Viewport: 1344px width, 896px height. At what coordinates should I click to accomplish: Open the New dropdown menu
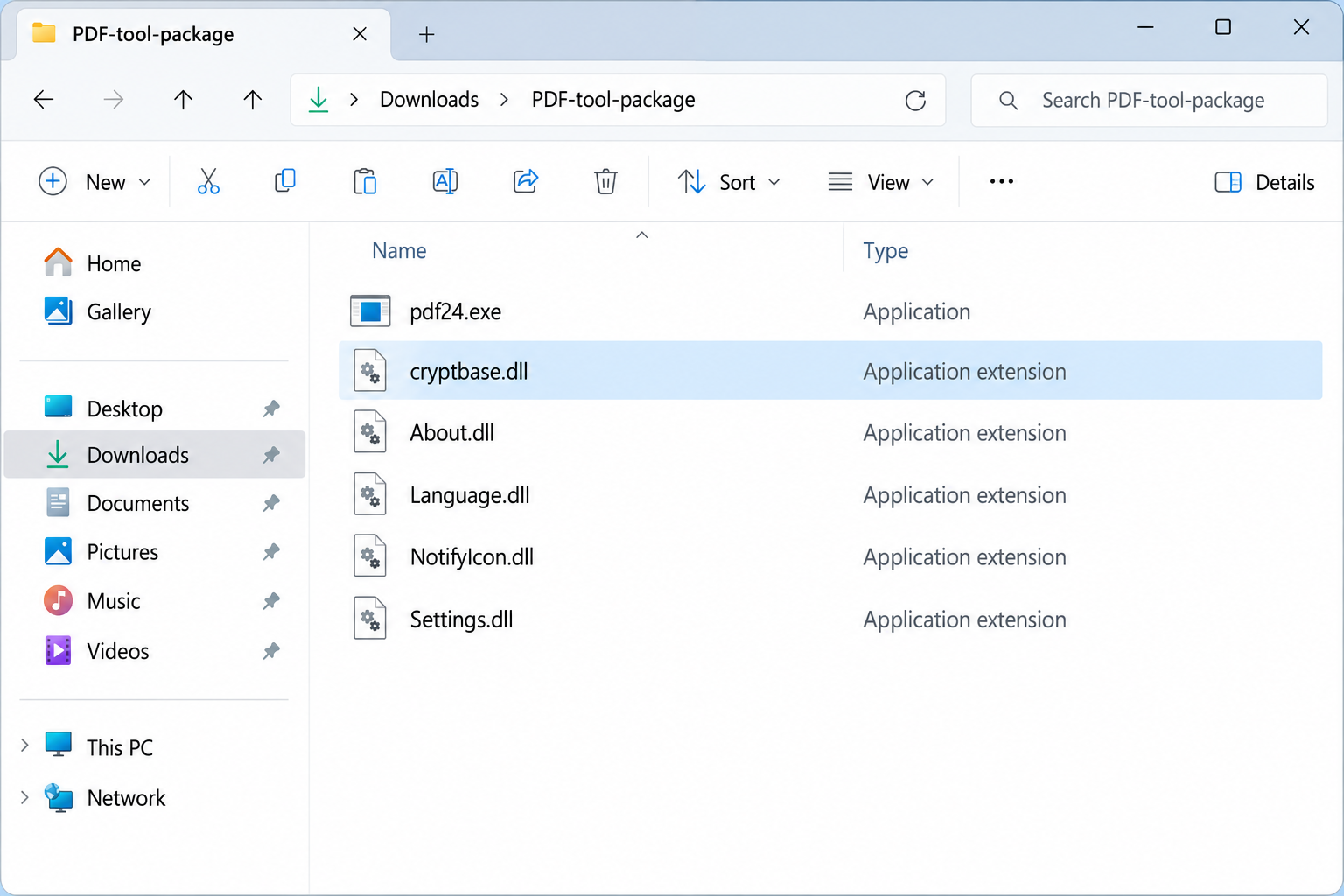(x=95, y=182)
